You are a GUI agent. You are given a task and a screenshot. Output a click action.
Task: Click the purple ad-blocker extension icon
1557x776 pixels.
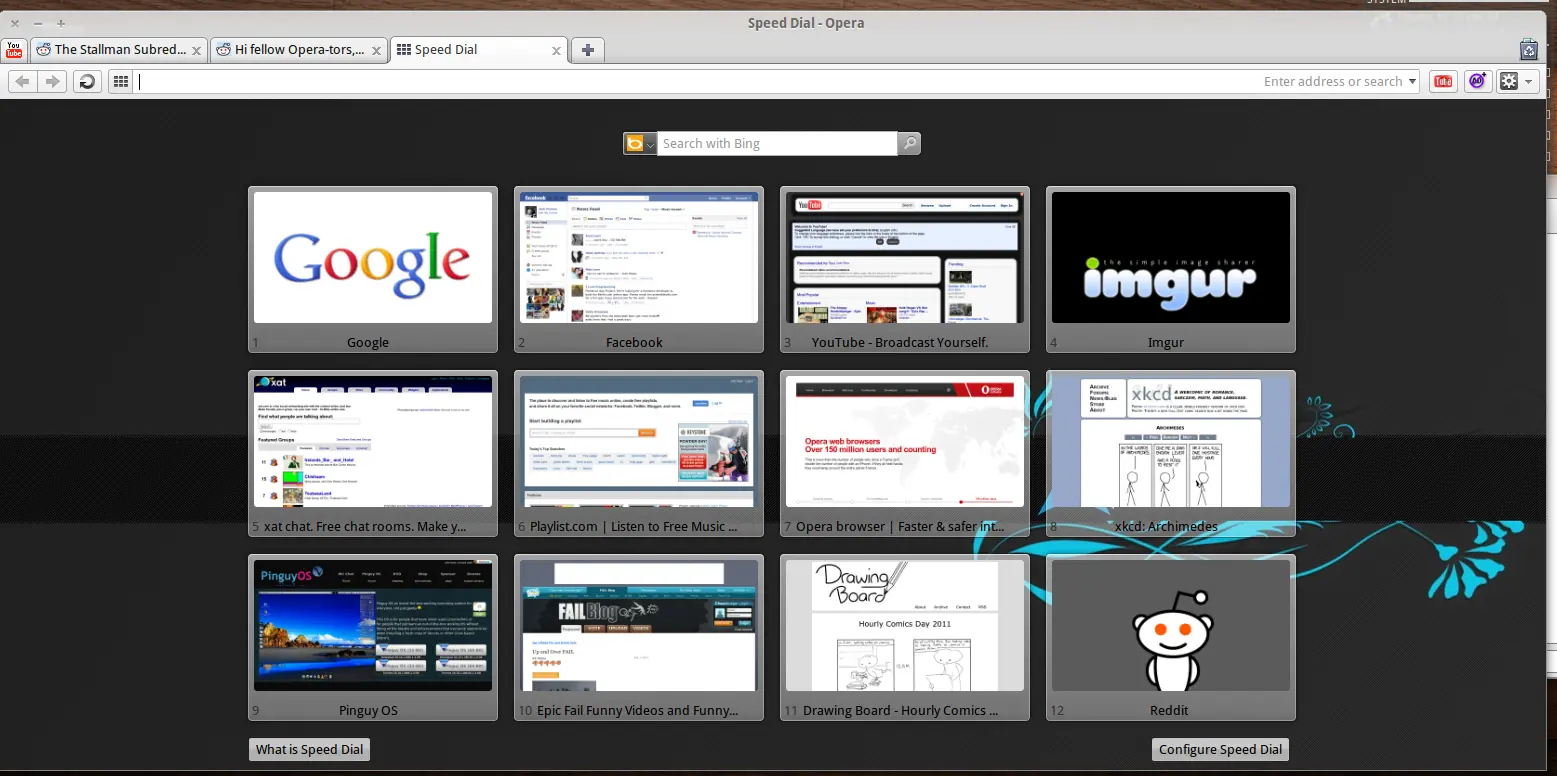[1477, 82]
